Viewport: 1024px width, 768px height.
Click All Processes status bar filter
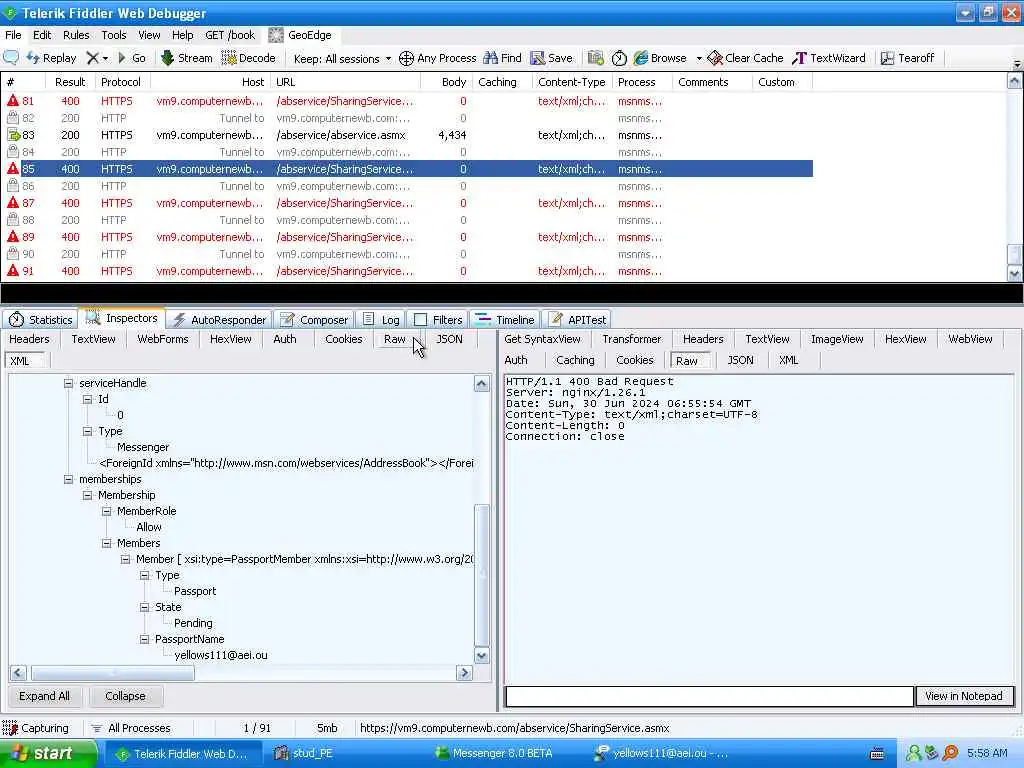tap(131, 728)
